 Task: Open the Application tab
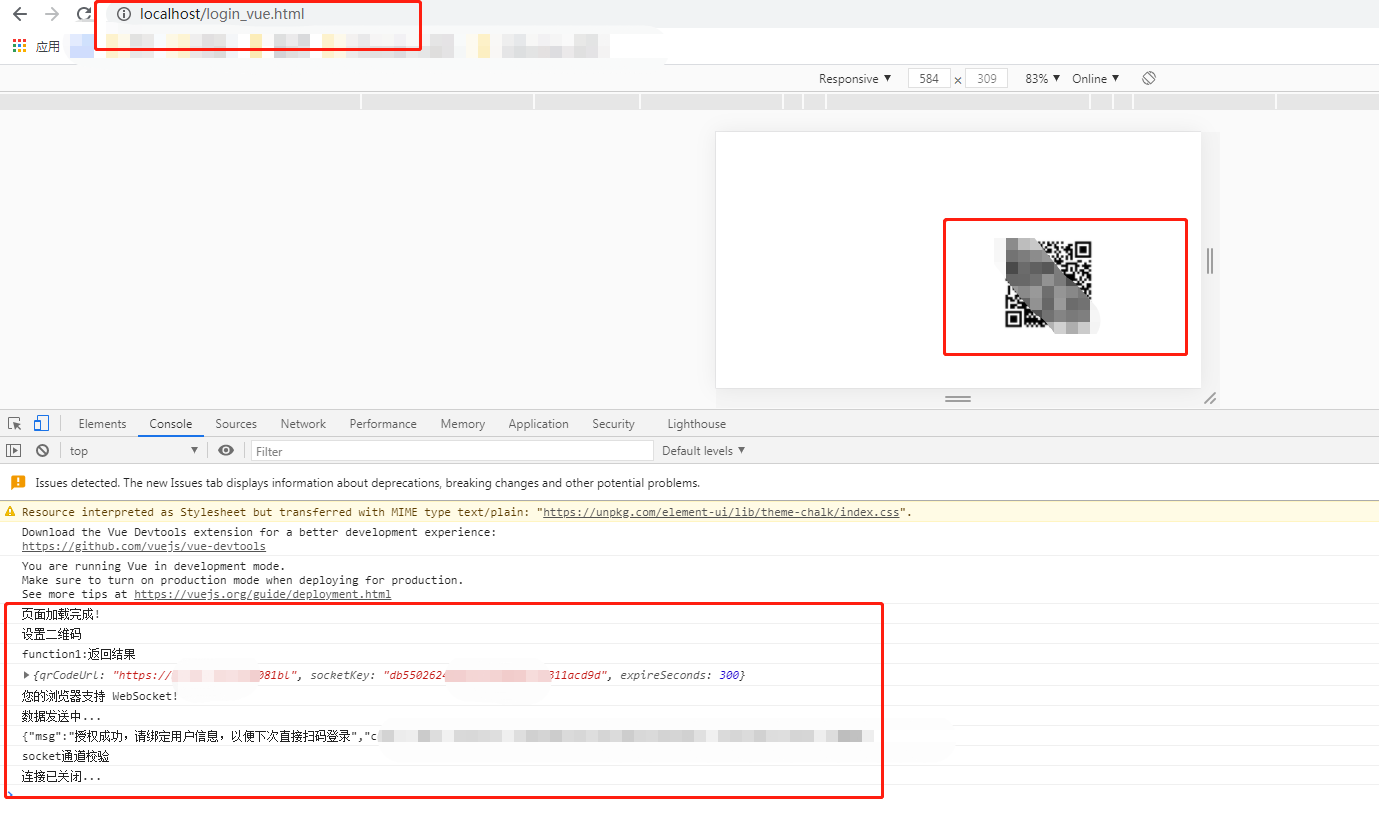pyautogui.click(x=538, y=424)
